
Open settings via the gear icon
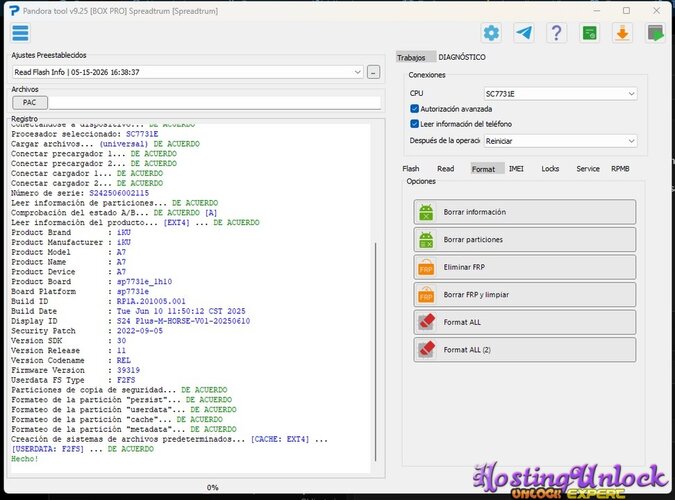pos(491,33)
